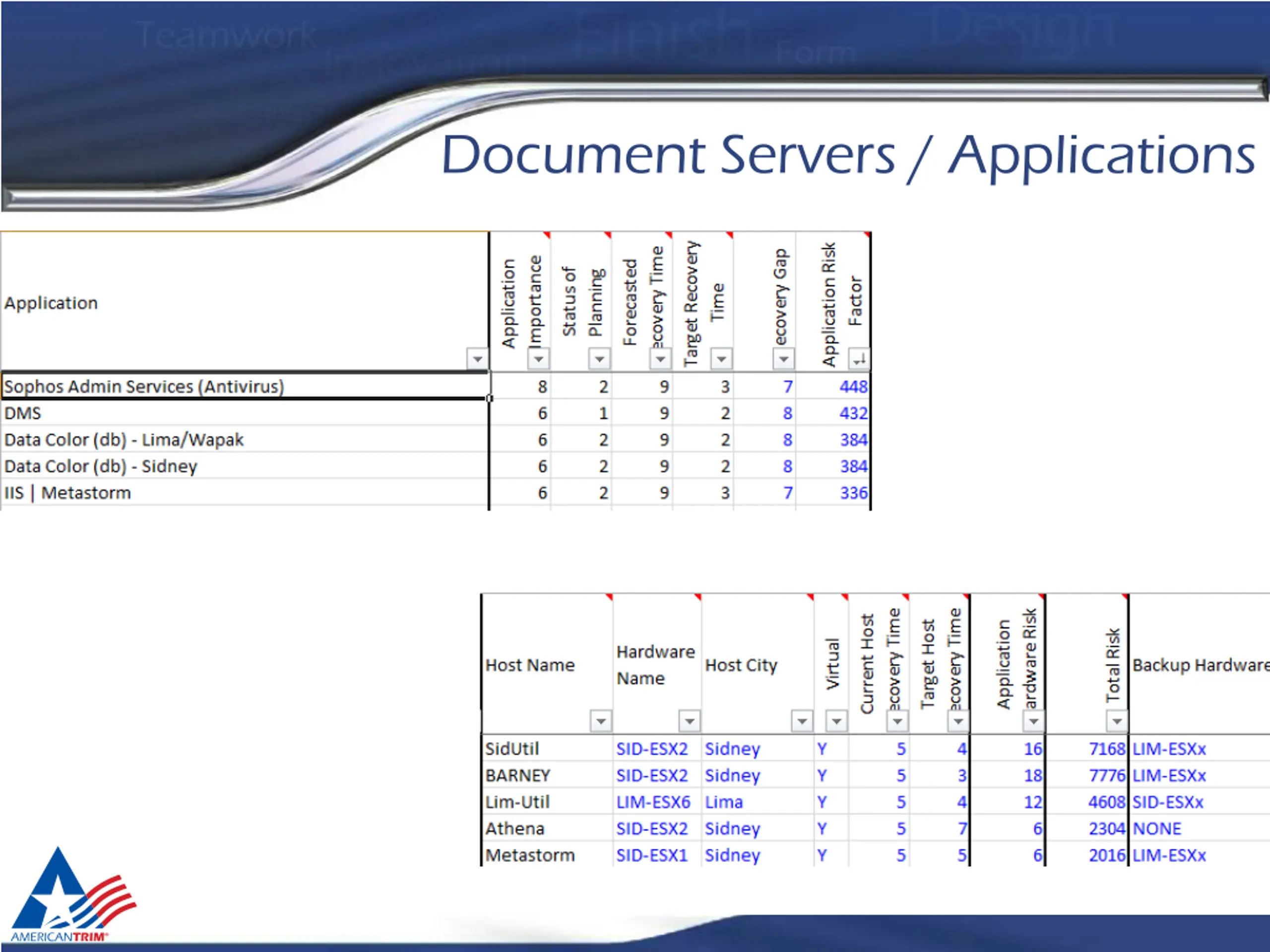Click the Document Servers / Applications title
1270x952 pixels.
click(x=848, y=155)
